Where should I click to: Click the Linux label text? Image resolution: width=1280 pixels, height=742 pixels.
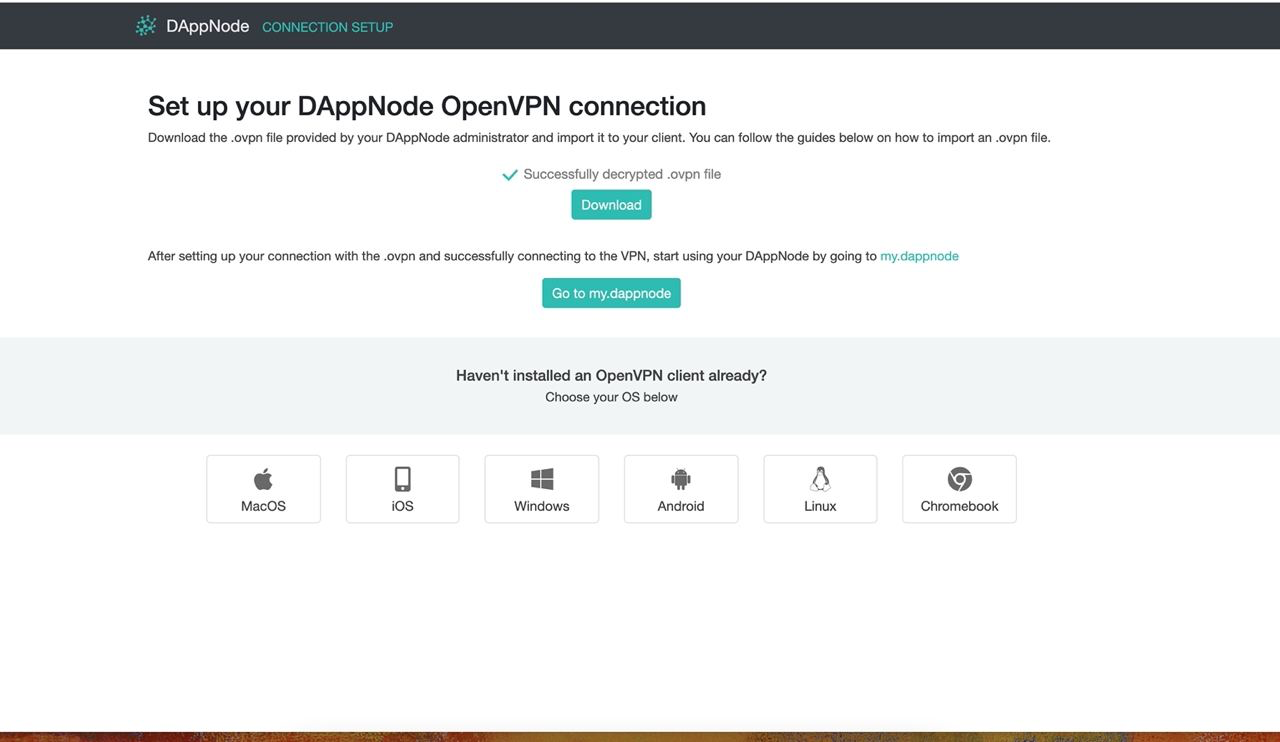point(820,506)
